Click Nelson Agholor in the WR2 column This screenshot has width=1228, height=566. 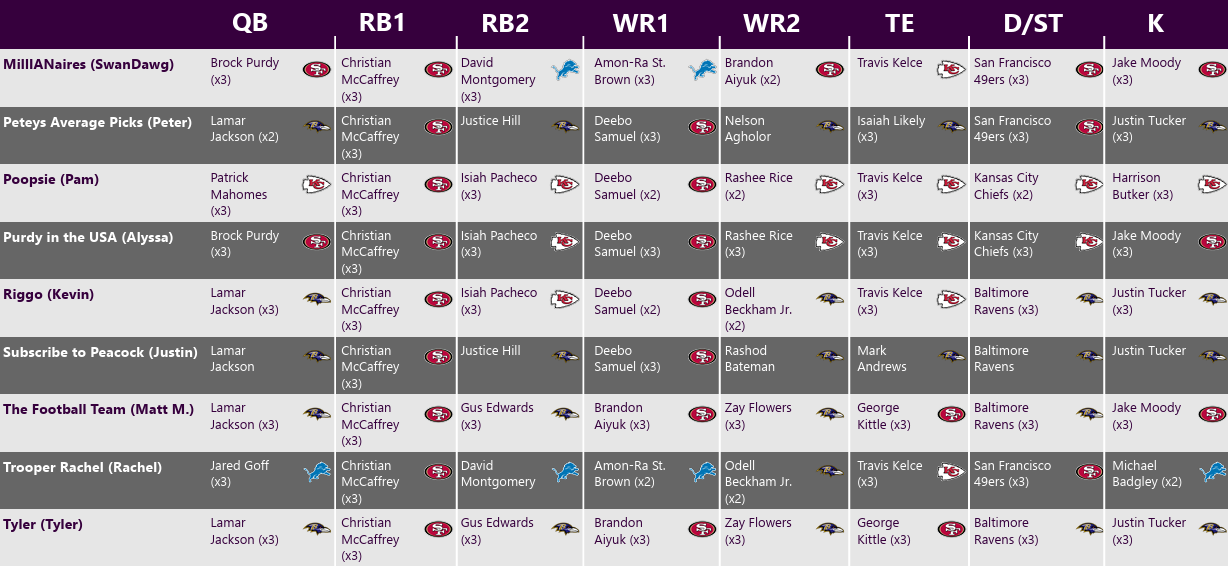pos(747,128)
